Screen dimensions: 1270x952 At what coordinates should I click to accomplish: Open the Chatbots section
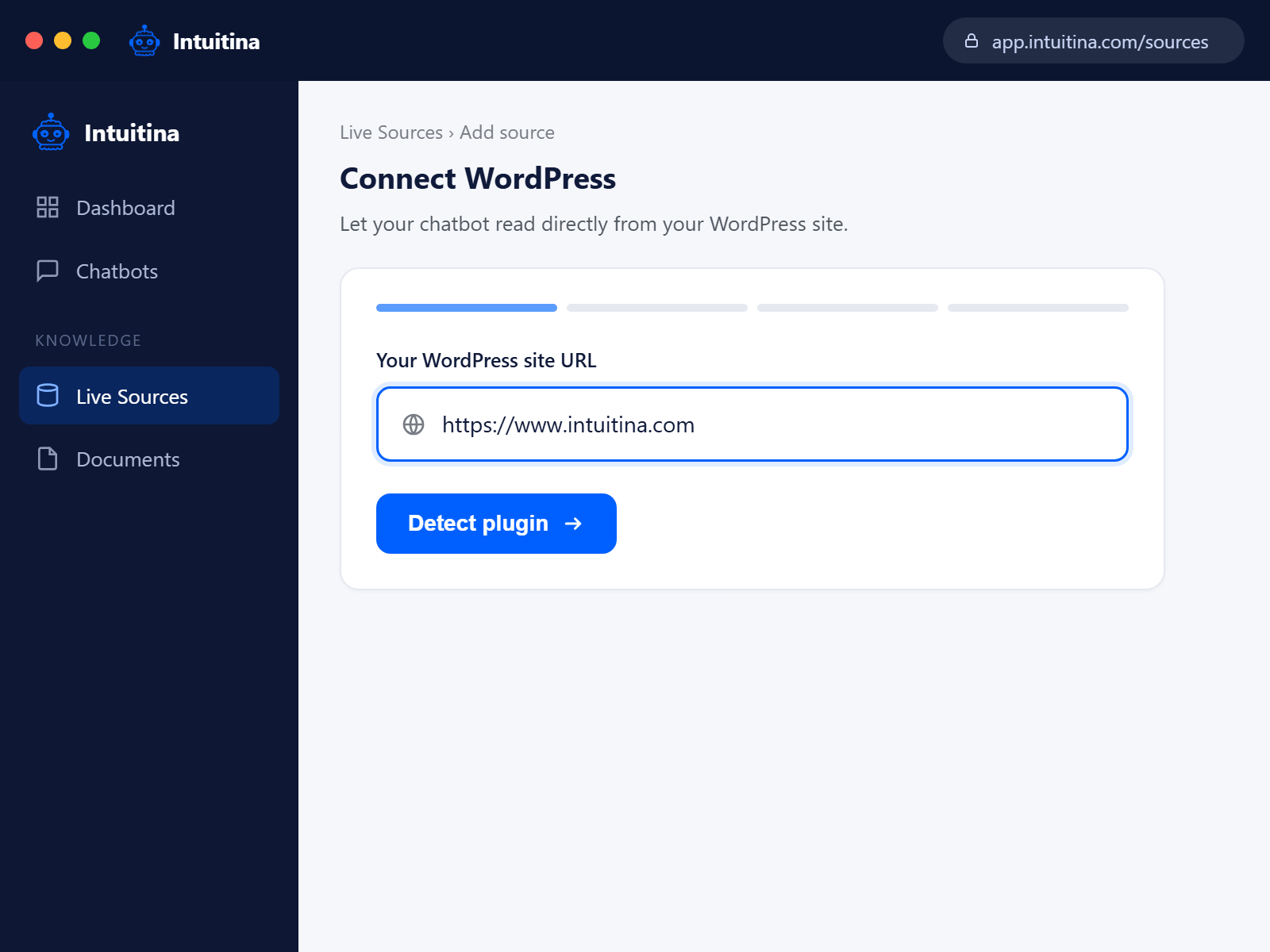coord(149,271)
